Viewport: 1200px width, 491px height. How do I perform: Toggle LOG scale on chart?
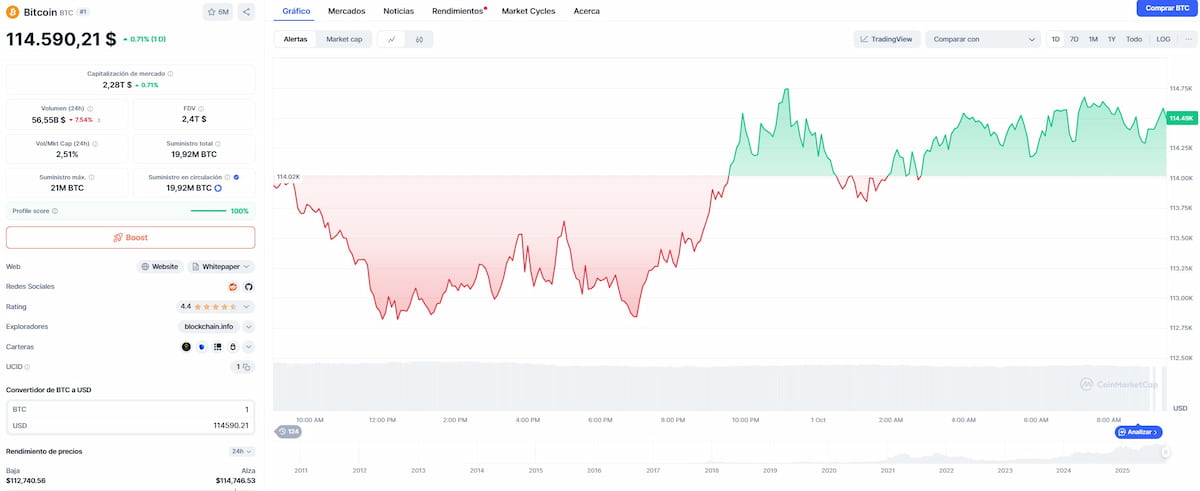pos(1163,40)
